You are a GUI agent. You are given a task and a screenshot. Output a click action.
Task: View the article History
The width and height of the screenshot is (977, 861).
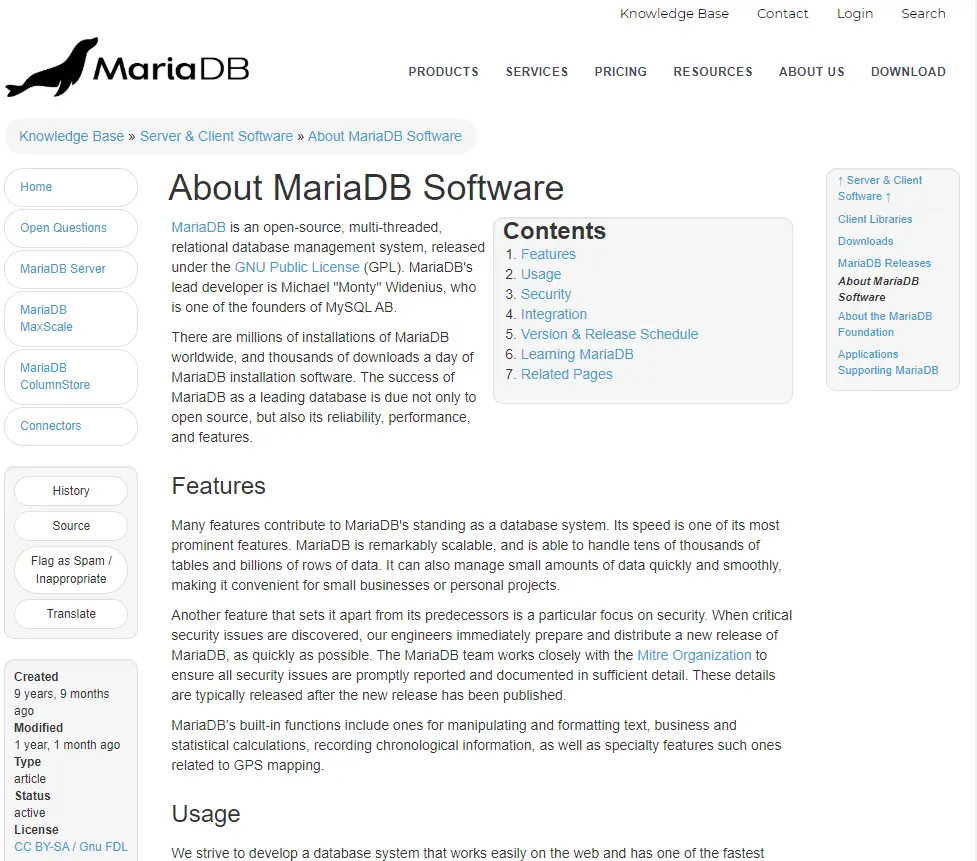pos(71,491)
